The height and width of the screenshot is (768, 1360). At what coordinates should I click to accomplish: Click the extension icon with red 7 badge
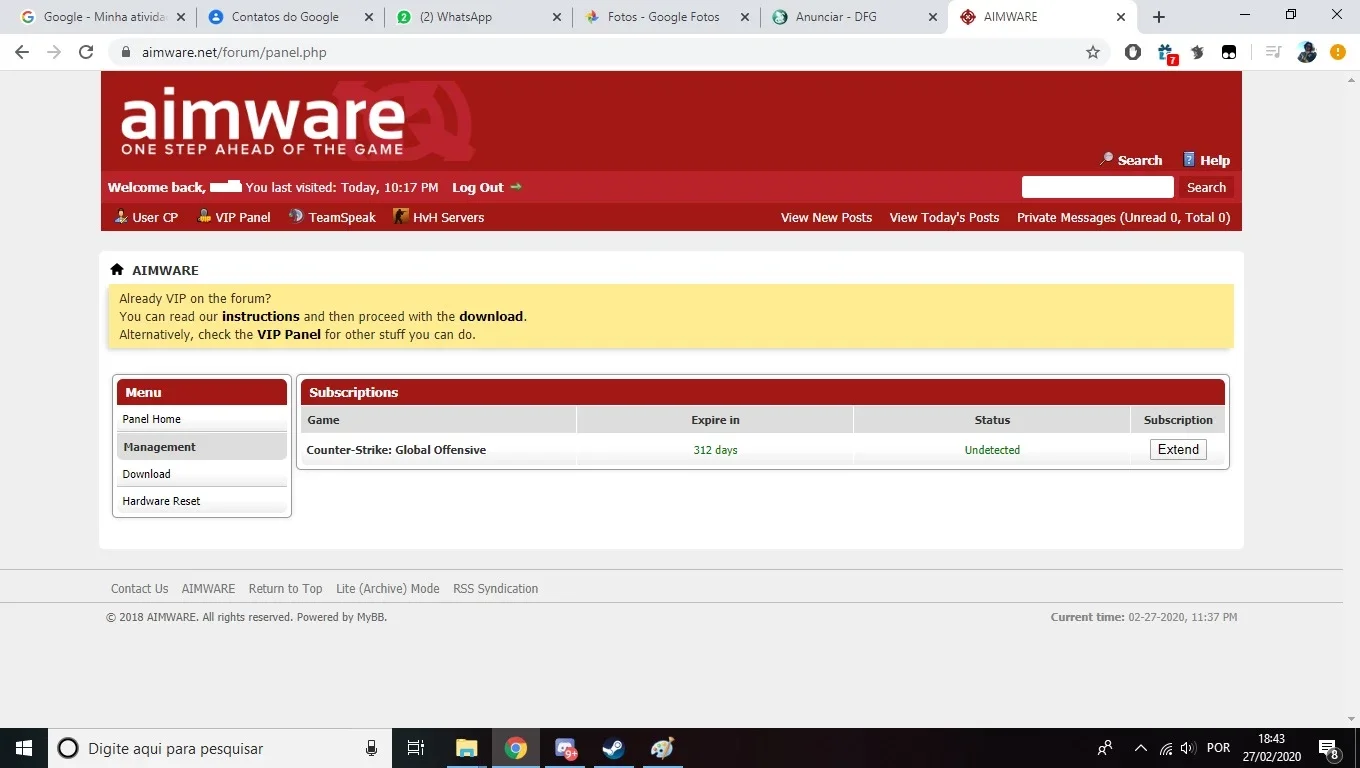tap(1166, 53)
